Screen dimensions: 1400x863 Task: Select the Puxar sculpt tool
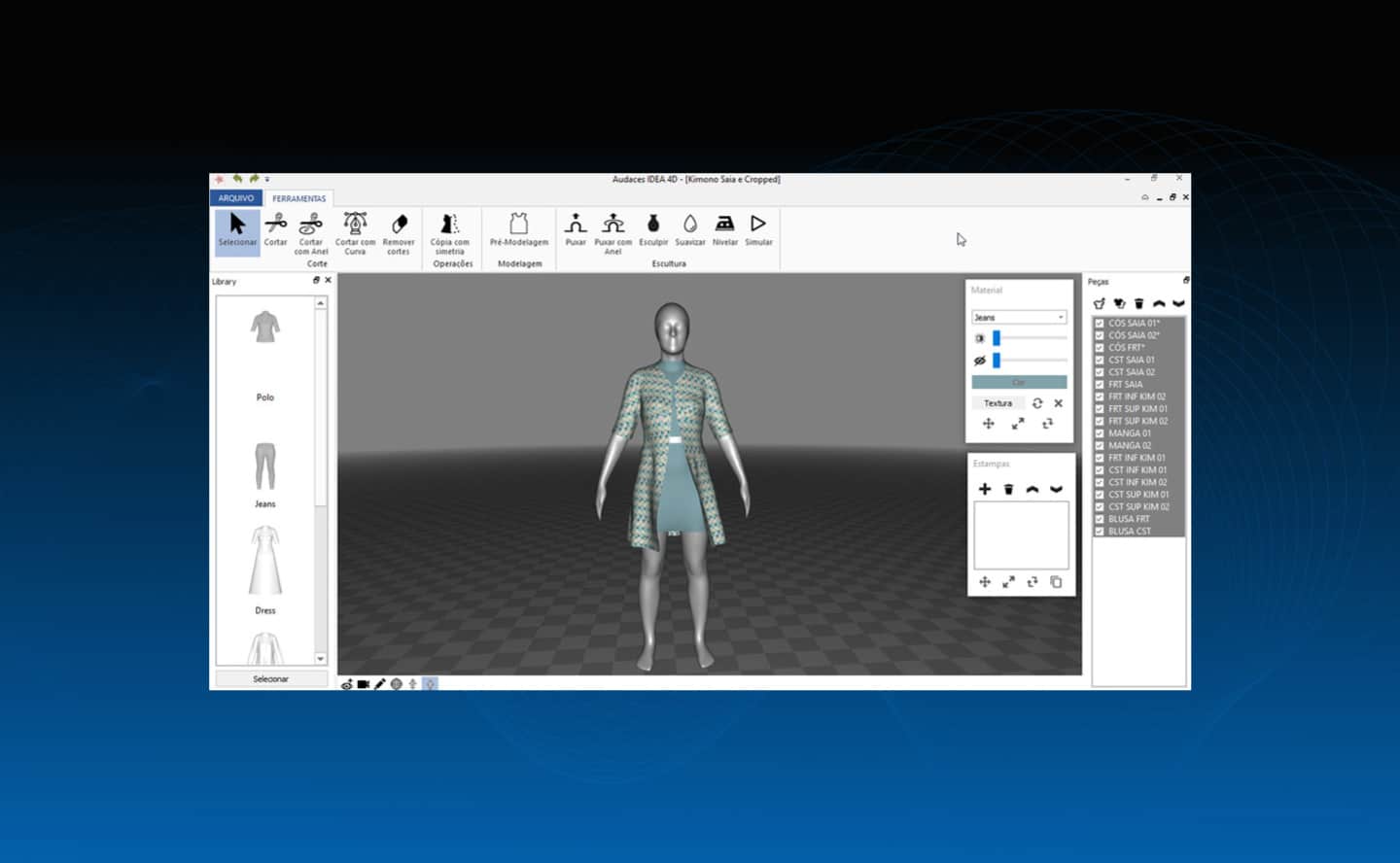[576, 230]
